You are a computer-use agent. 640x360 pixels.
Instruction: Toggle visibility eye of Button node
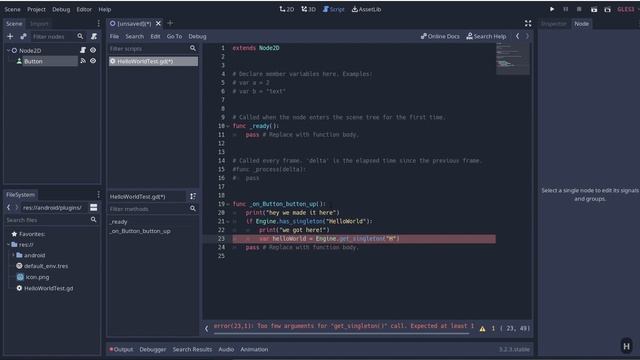[93, 61]
